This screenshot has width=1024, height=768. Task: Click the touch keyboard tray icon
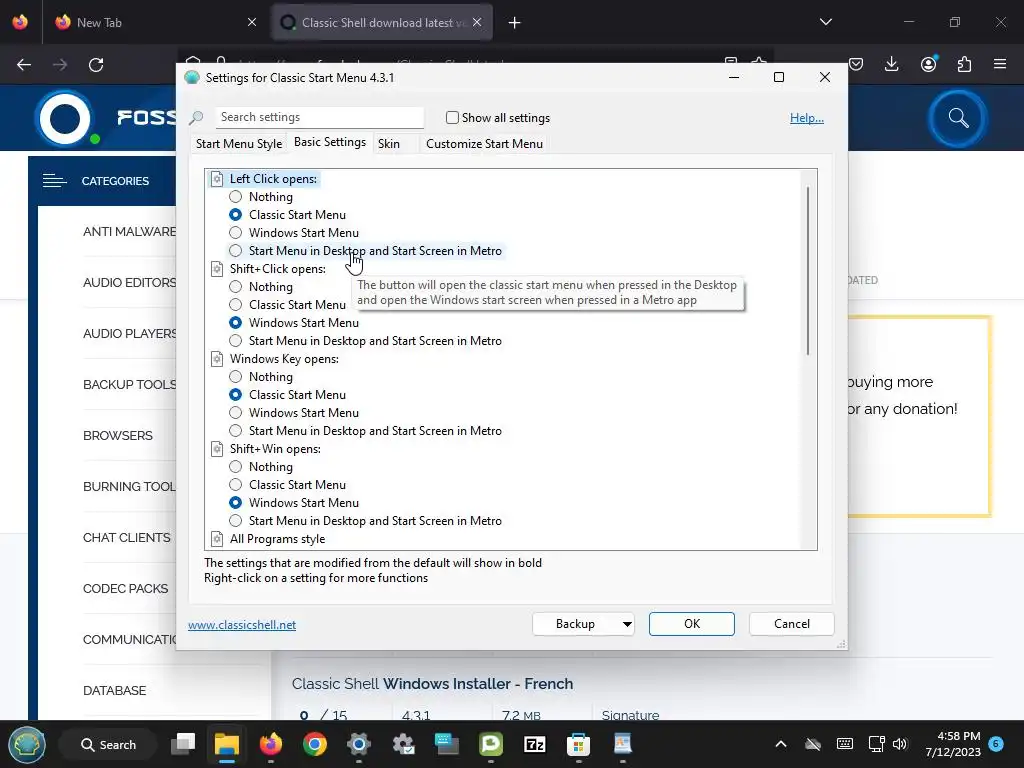pos(844,744)
